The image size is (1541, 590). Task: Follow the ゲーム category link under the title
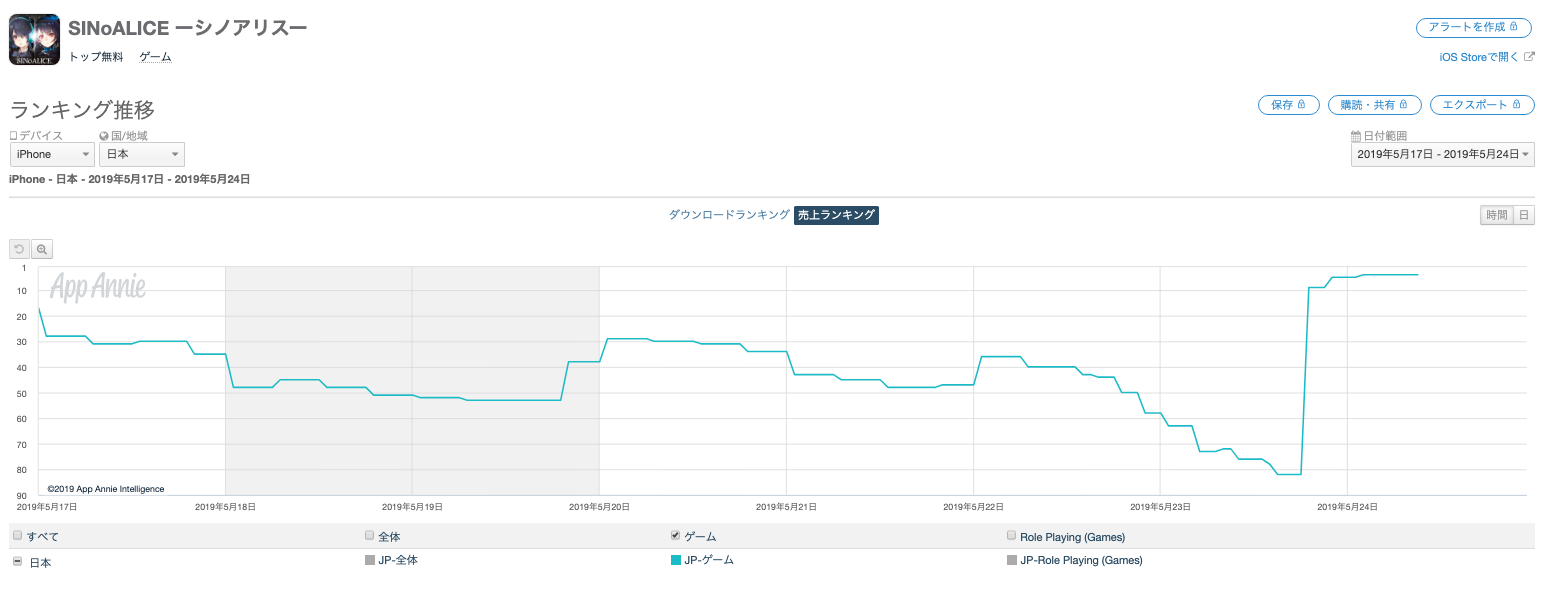coord(155,57)
